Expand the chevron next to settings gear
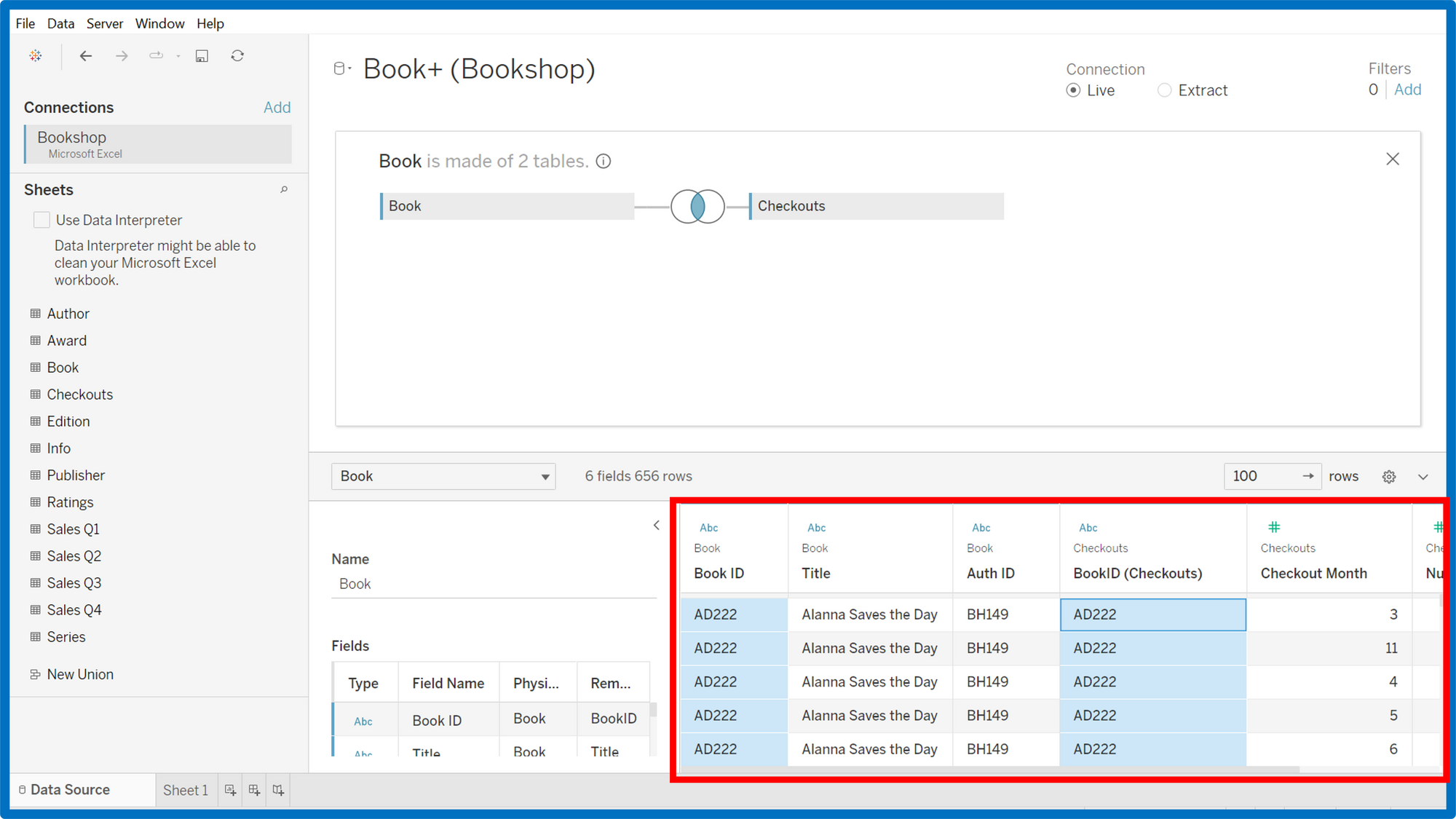The image size is (1456, 819). [1423, 477]
